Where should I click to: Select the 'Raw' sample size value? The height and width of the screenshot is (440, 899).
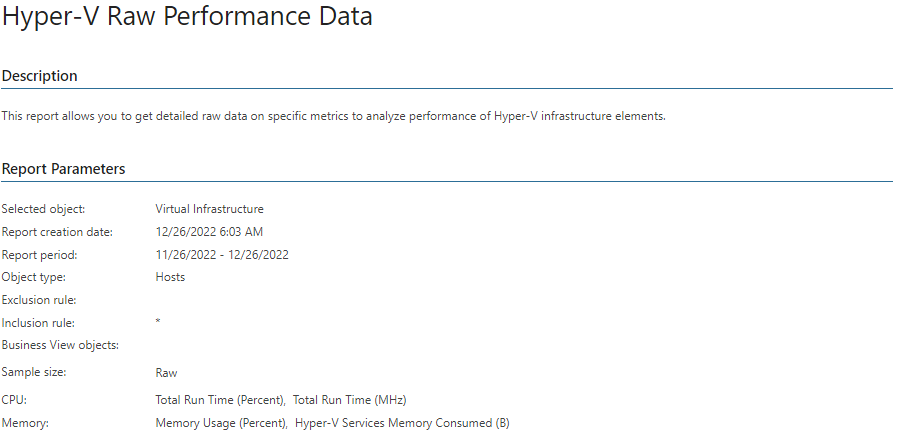(x=166, y=373)
